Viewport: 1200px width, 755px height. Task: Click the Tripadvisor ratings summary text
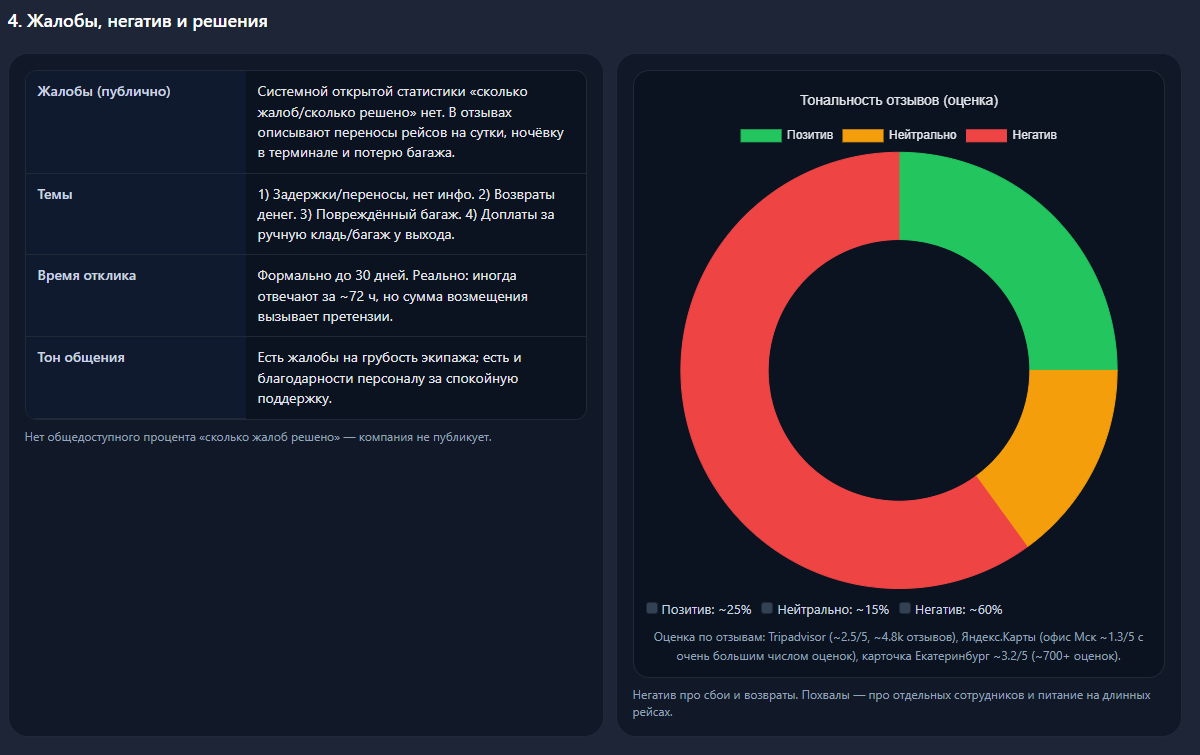point(898,646)
